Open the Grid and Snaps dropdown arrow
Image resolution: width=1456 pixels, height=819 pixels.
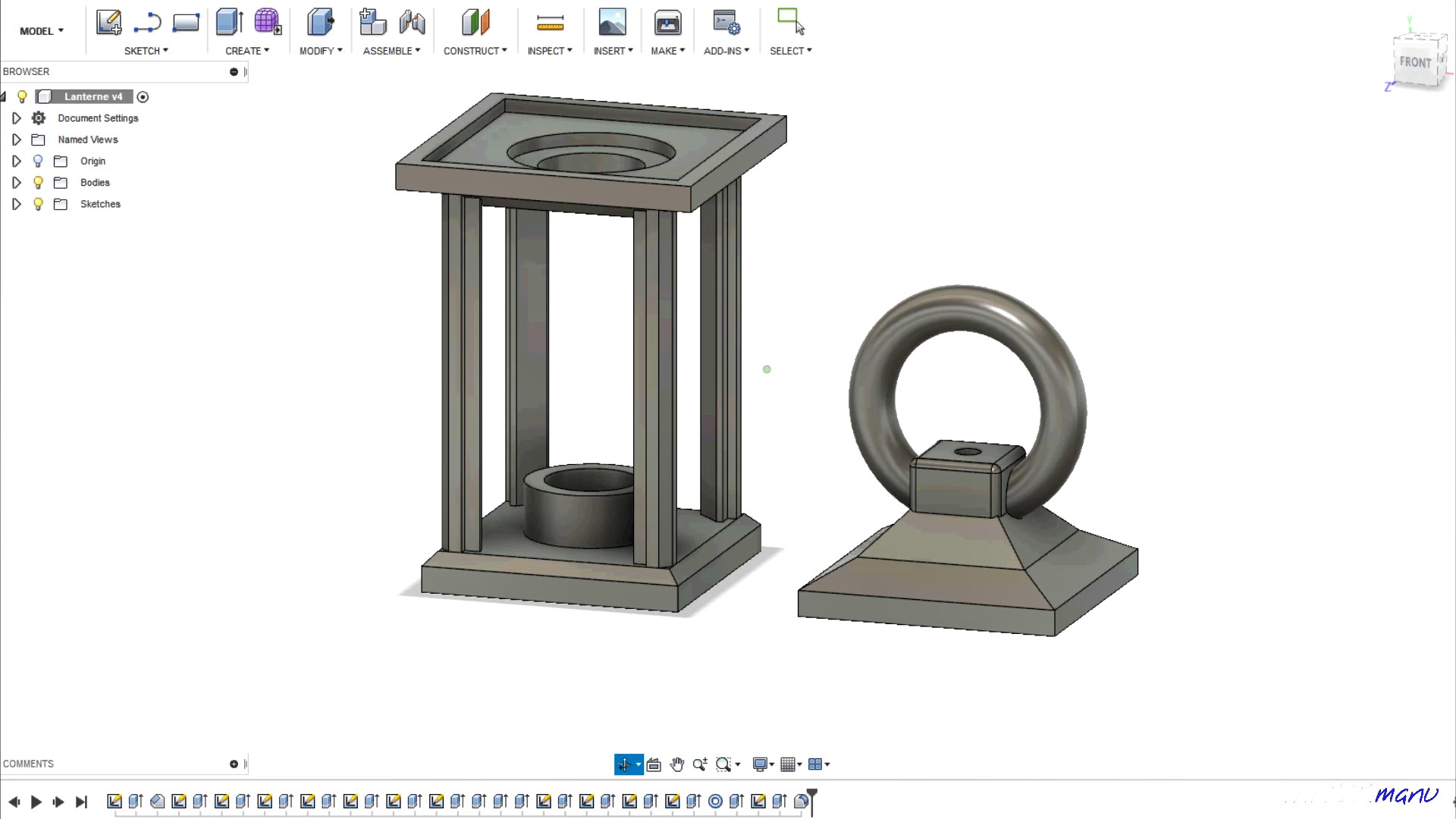tap(799, 764)
